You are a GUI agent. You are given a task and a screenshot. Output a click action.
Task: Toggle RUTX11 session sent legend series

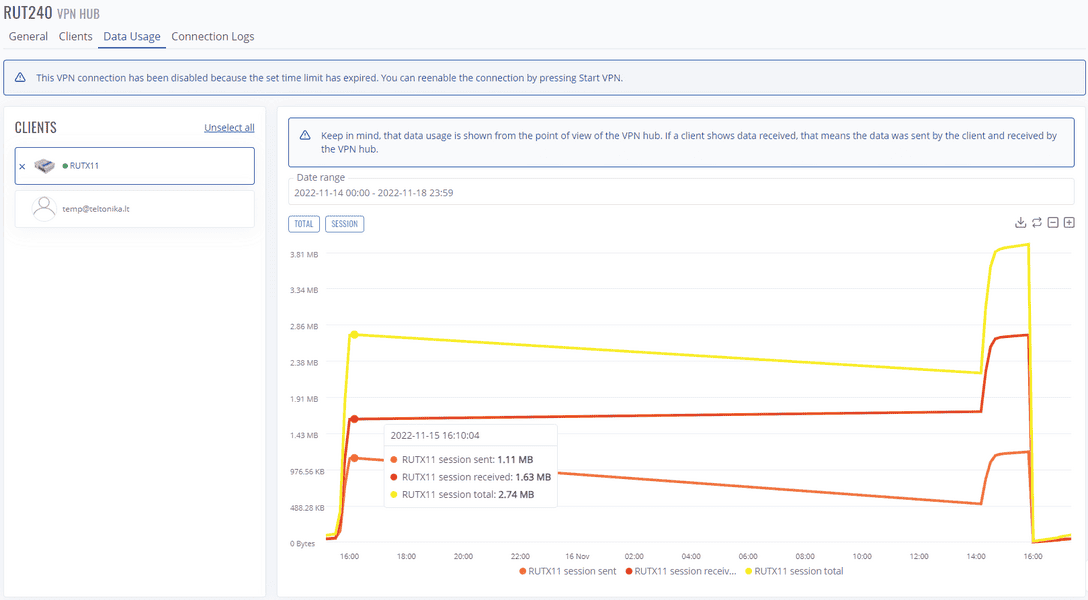click(567, 571)
